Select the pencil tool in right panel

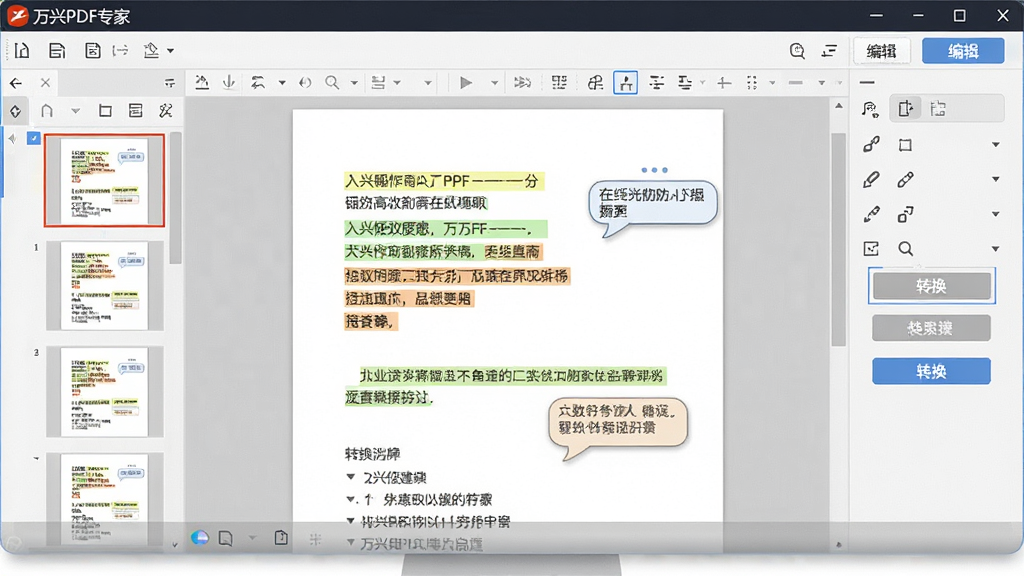click(x=871, y=180)
